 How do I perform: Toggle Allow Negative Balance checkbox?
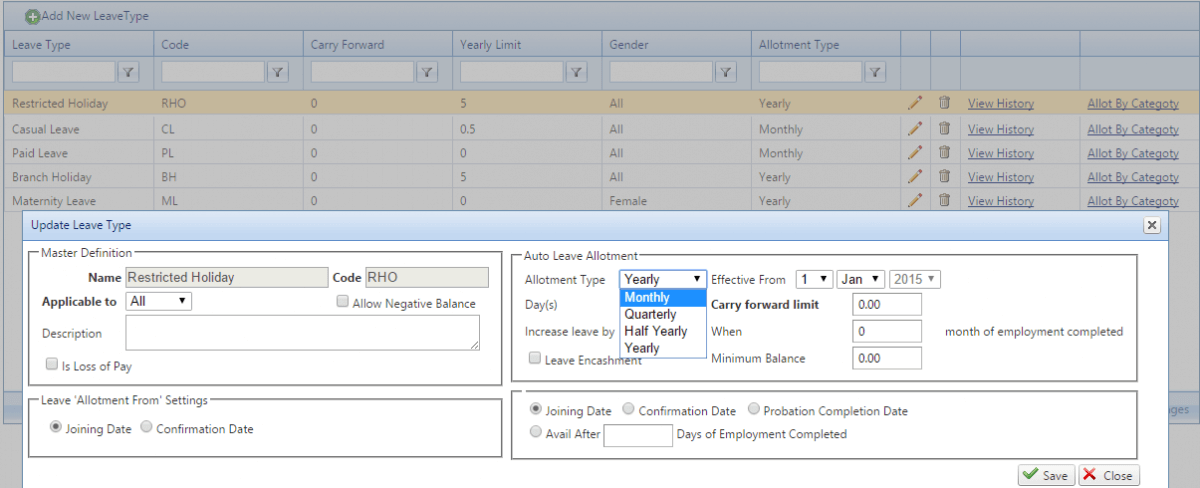pos(343,302)
